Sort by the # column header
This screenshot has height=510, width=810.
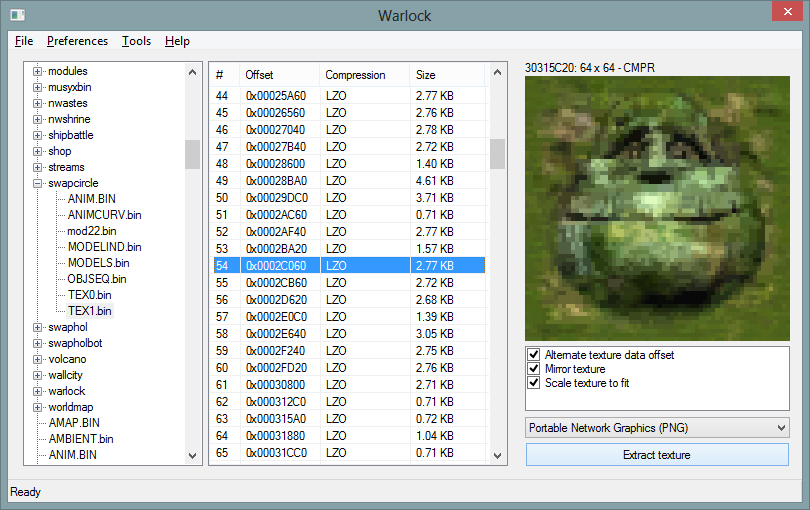(224, 75)
